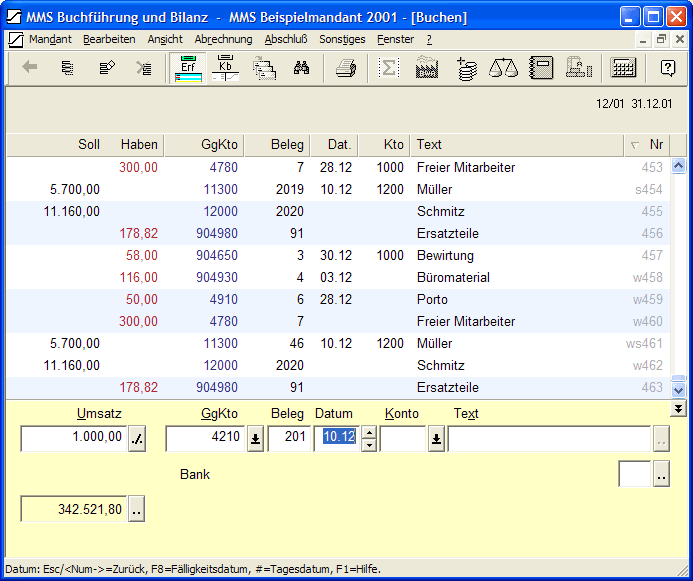Open the calculator keyboard icon
Screen dimensions: 693x581
point(623,68)
